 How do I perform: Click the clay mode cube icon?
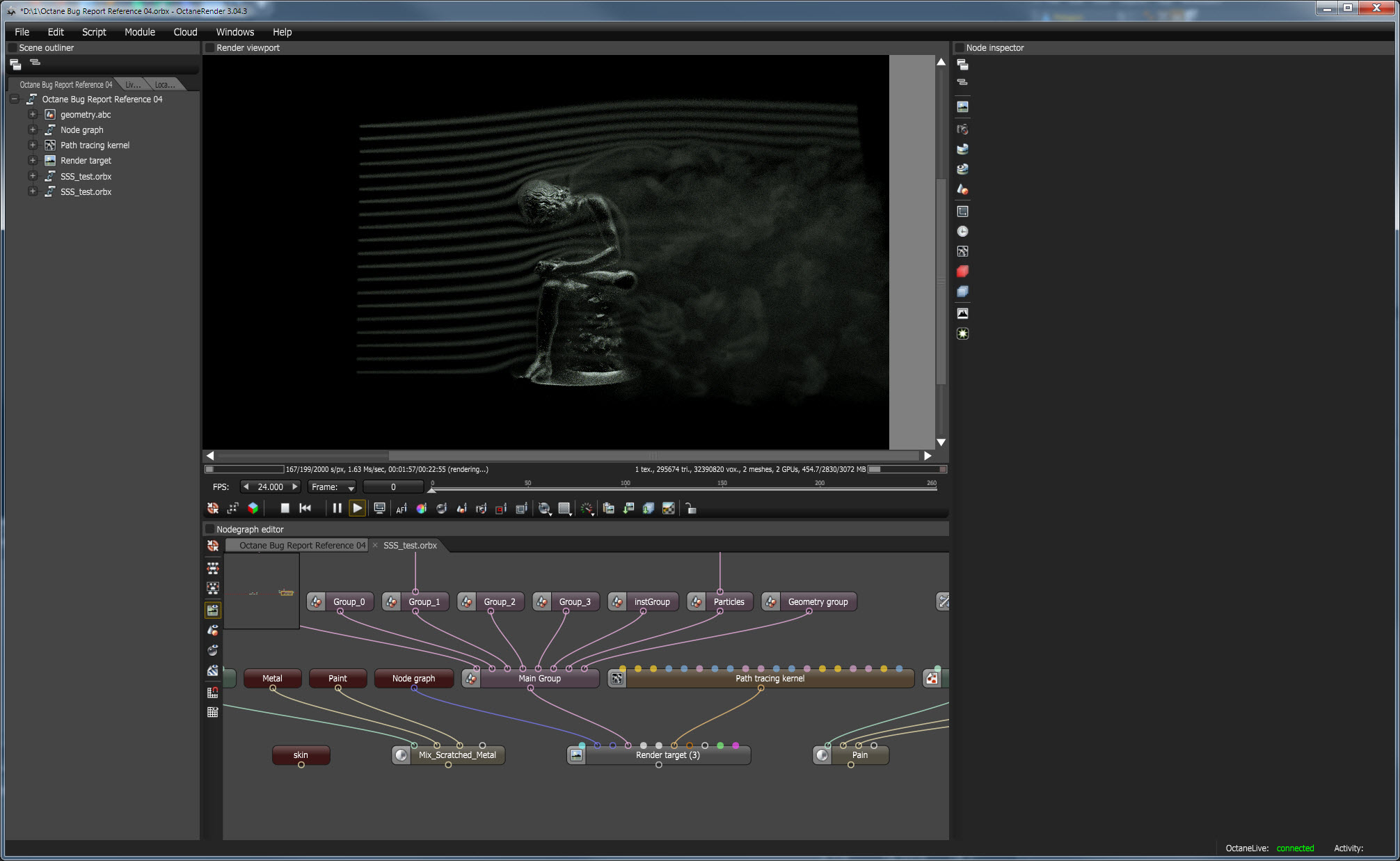253,508
